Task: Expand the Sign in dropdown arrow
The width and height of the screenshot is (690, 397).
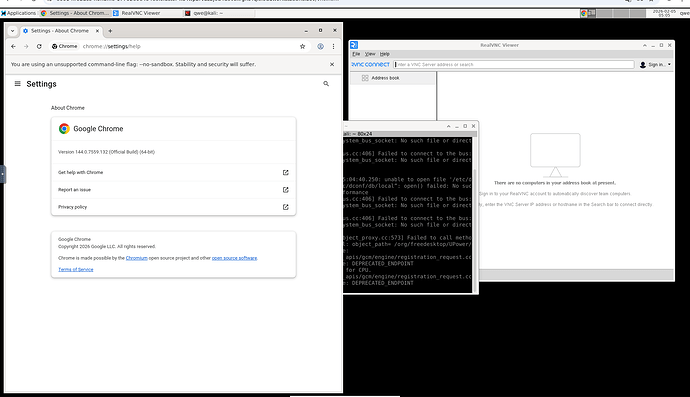Action: click(669, 65)
